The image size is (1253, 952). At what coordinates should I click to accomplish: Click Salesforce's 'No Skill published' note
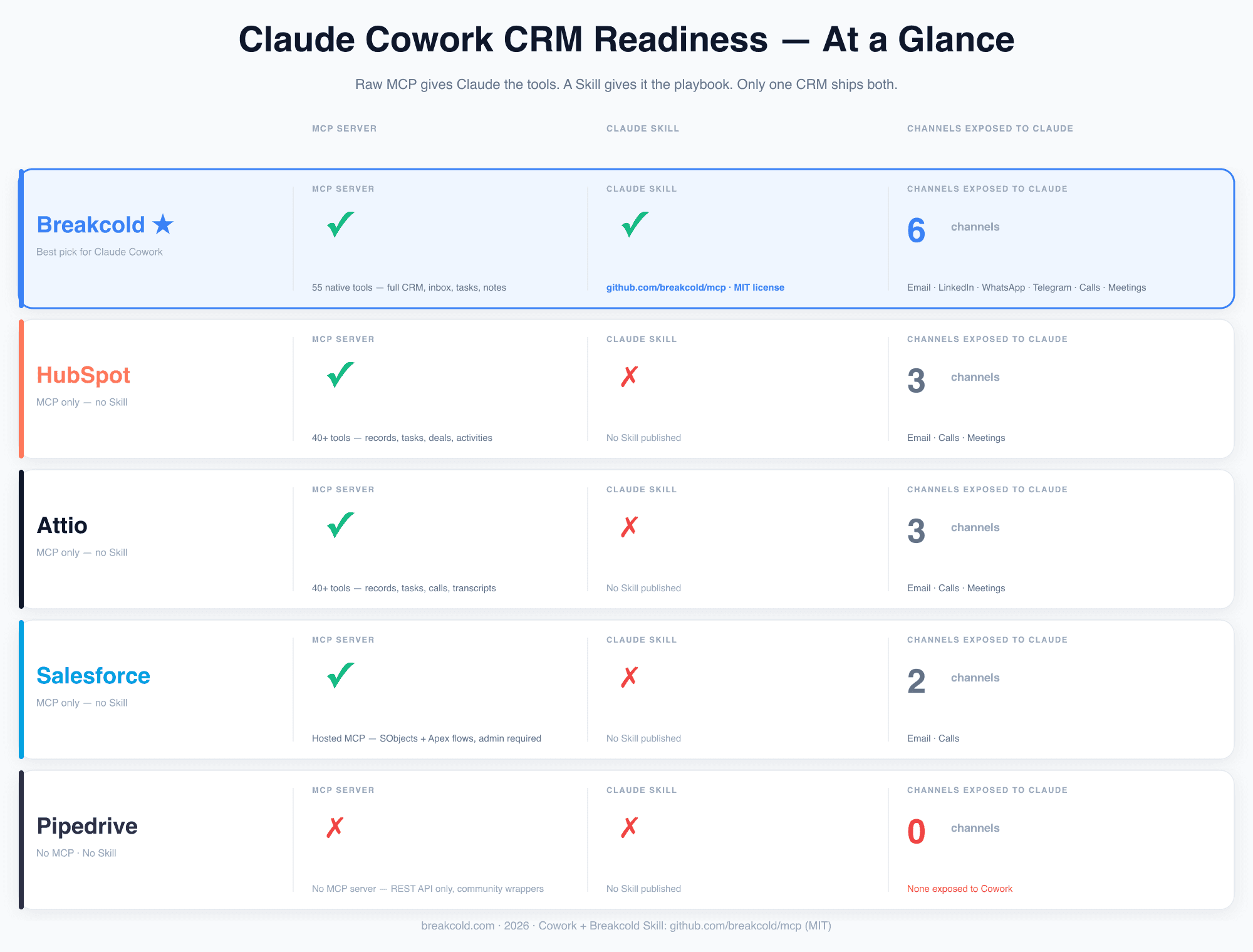(x=643, y=738)
